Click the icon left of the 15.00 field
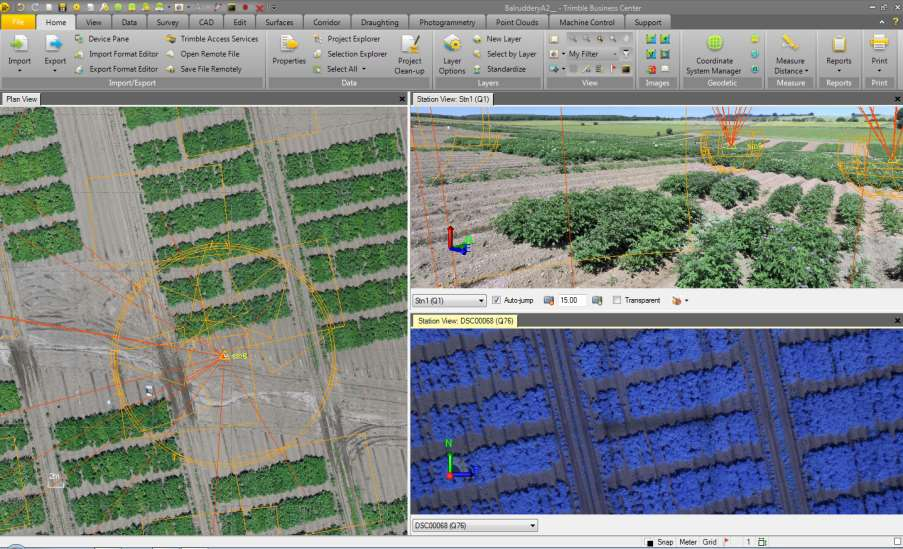The image size is (903, 549). 549,300
